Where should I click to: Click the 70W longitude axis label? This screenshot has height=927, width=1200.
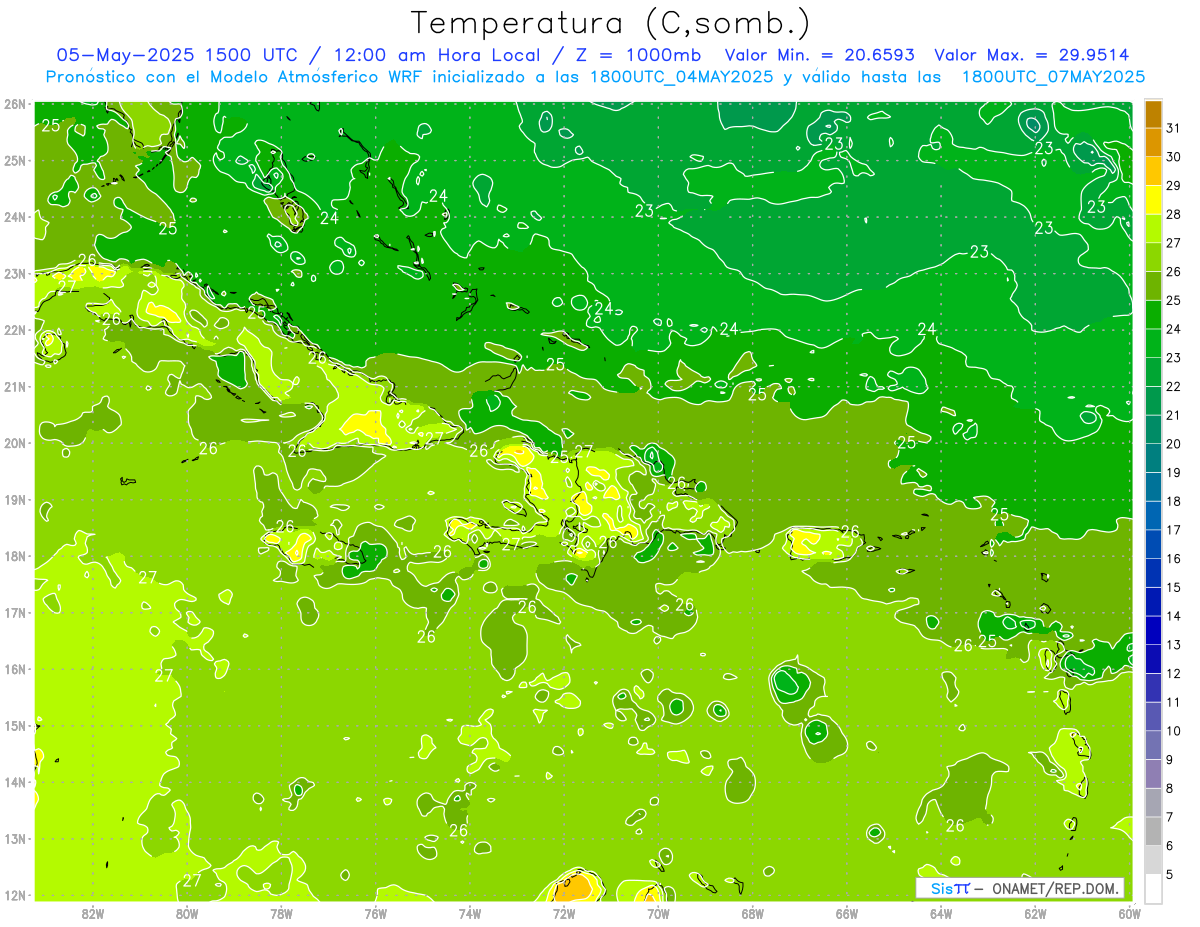[658, 913]
